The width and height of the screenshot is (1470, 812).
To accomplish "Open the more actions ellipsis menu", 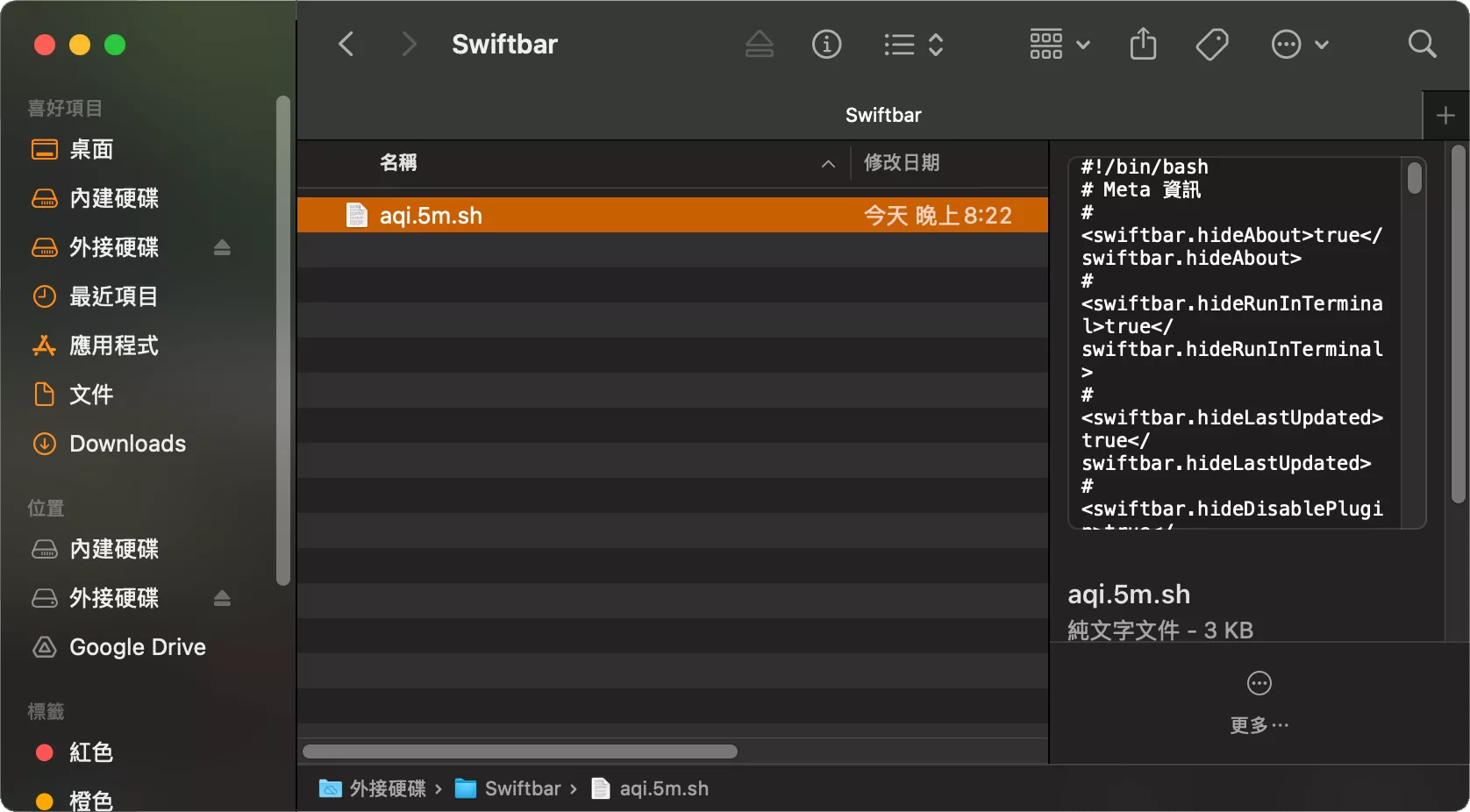I will click(1300, 44).
